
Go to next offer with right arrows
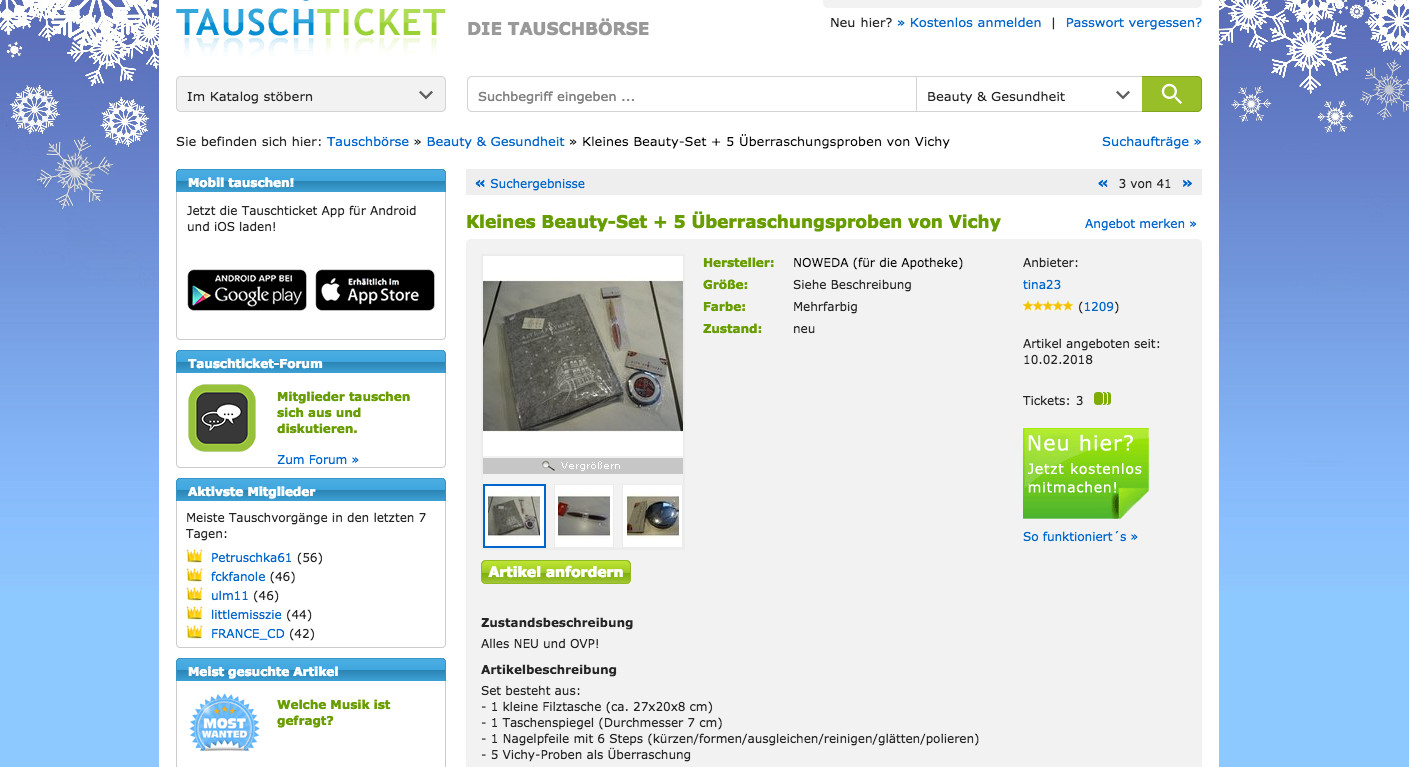[1187, 184]
